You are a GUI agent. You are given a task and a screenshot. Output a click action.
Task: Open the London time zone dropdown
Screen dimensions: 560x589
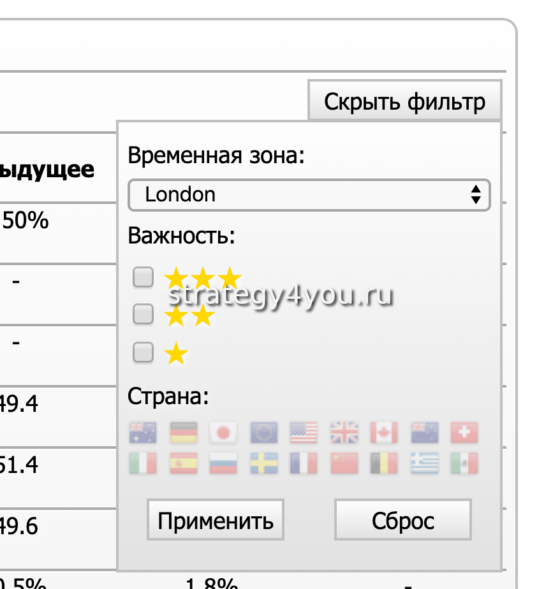coord(309,195)
